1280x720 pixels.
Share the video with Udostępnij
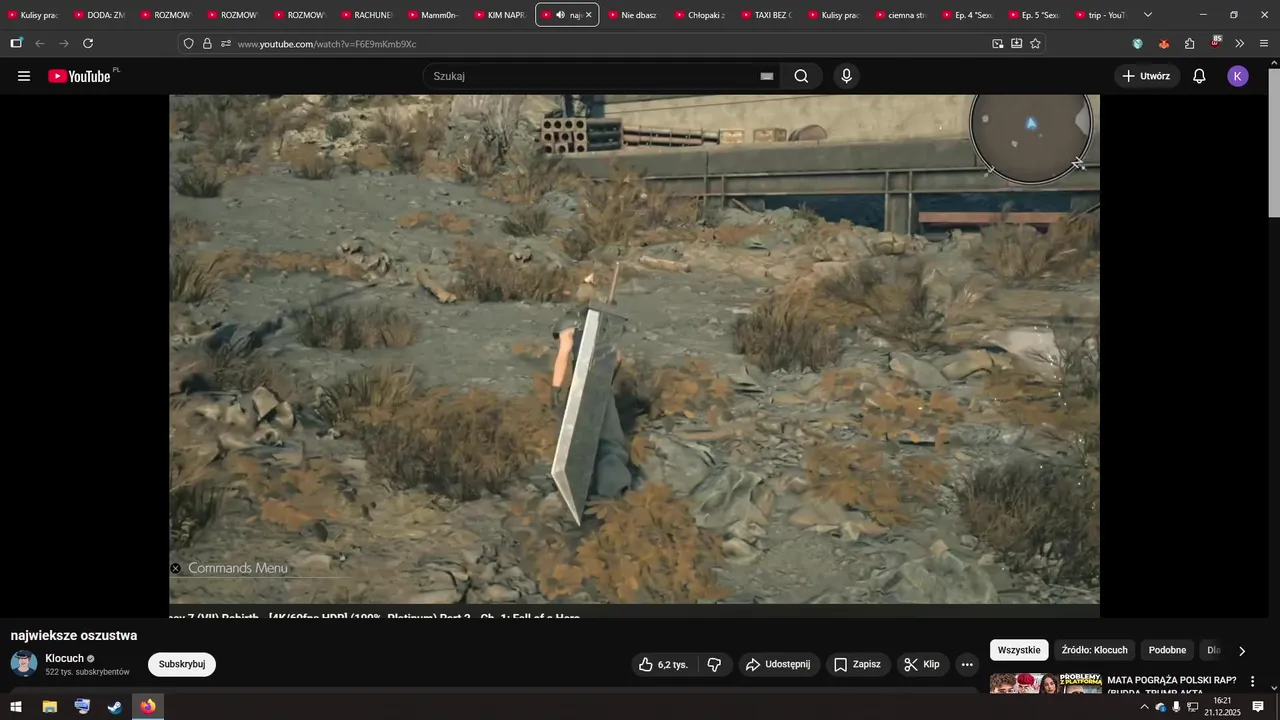(x=779, y=664)
